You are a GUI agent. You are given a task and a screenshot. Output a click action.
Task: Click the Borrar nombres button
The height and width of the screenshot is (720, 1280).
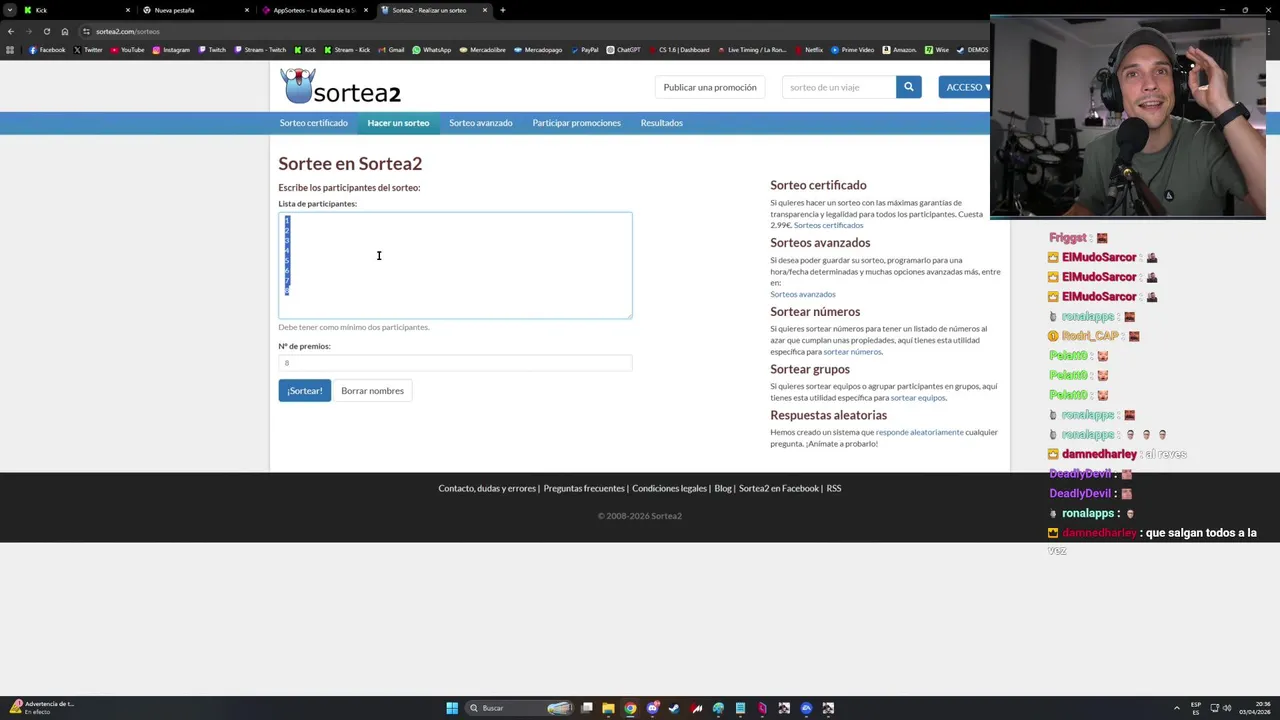click(372, 391)
